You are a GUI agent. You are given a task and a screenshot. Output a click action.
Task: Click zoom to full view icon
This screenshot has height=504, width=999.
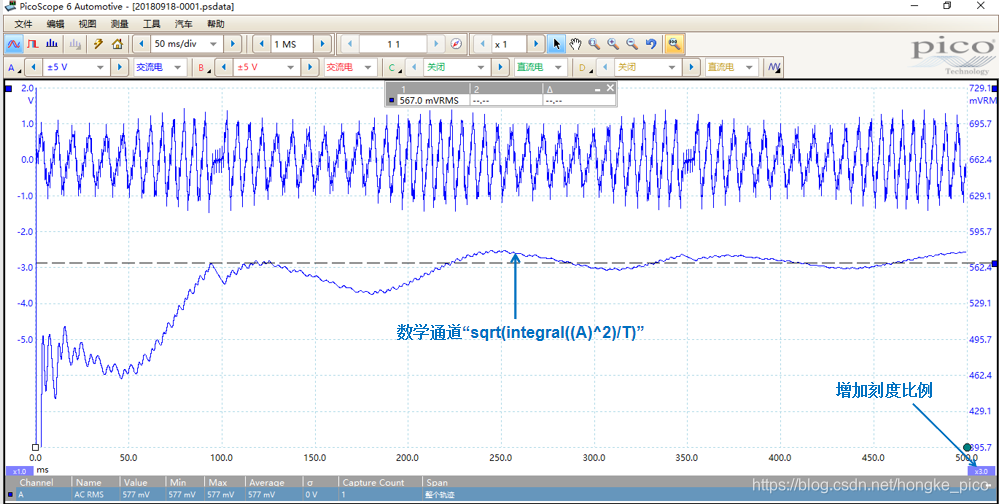pos(673,44)
